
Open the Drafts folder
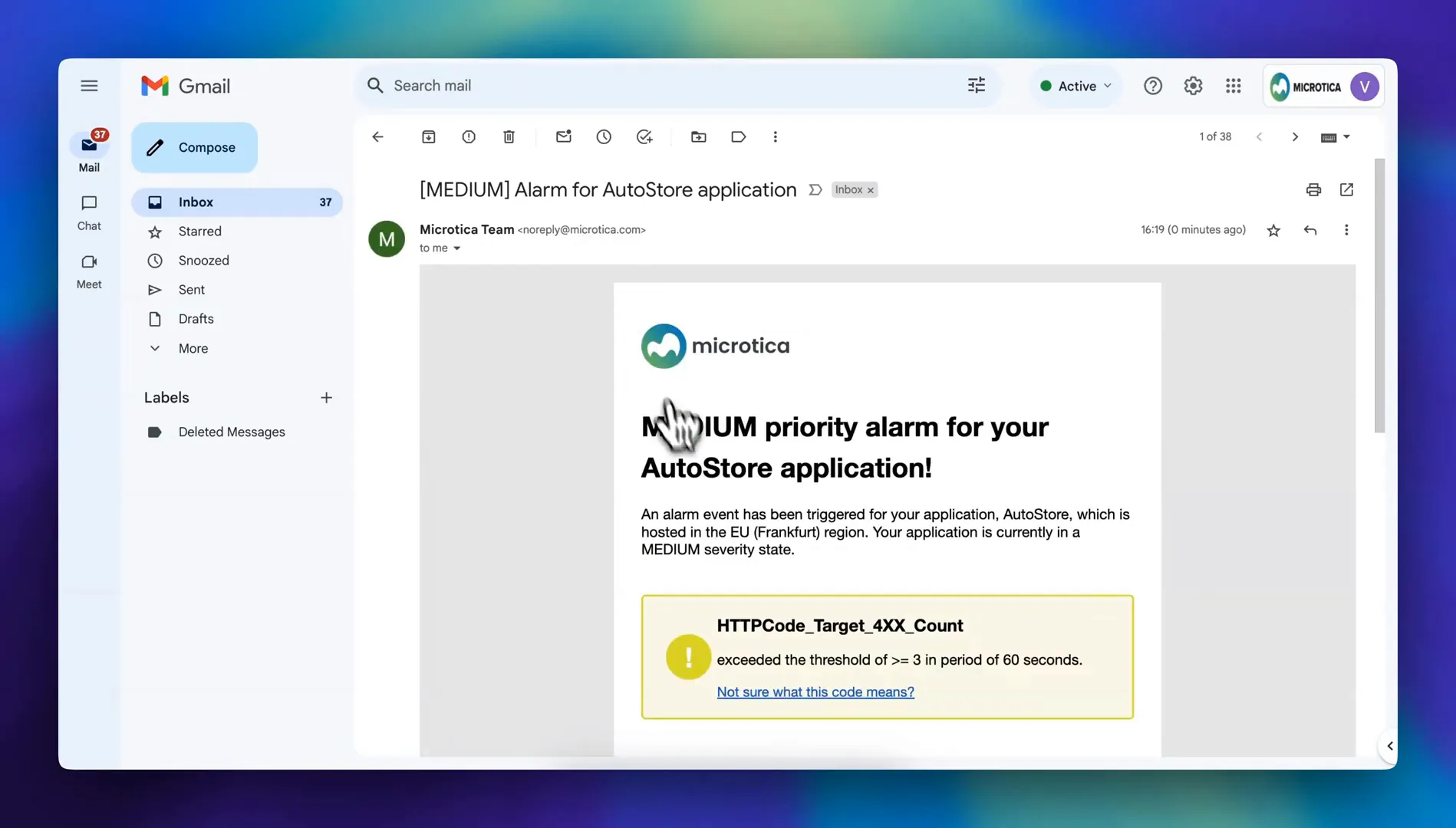coord(237,319)
